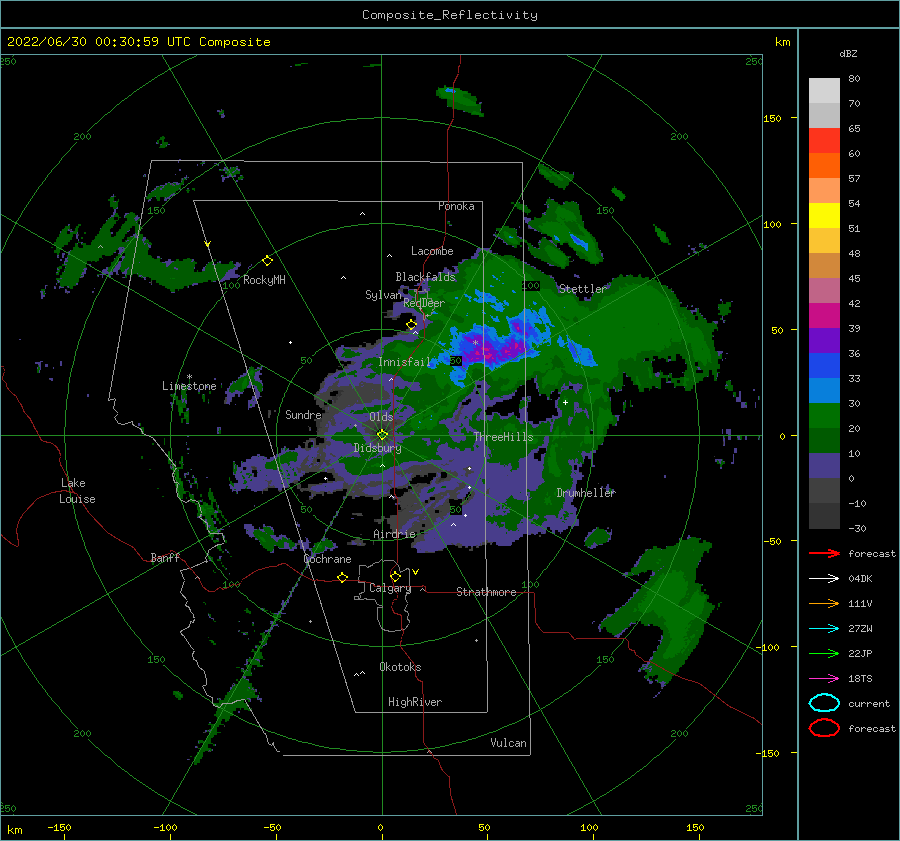Screen dimensions: 900x841
Task: Click the yellow 54 dBZ color swatch
Action: pos(824,215)
